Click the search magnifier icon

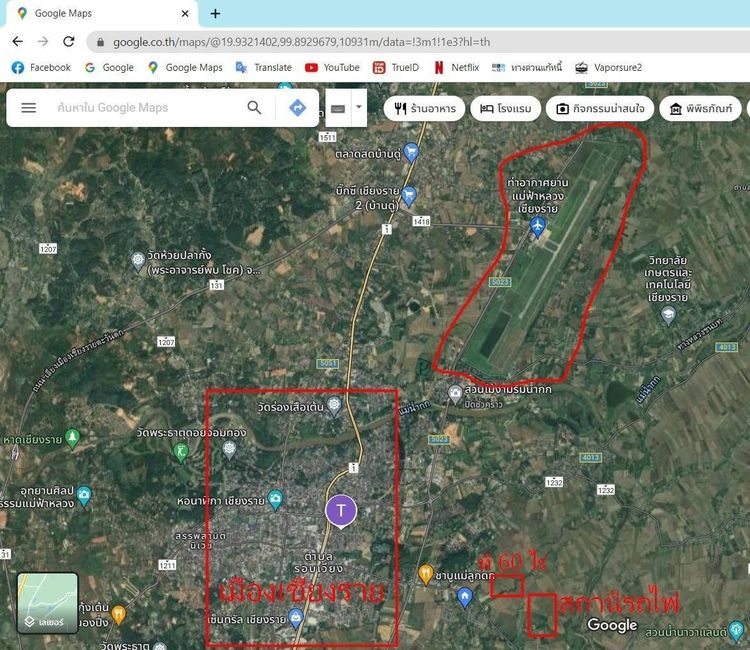click(x=254, y=108)
